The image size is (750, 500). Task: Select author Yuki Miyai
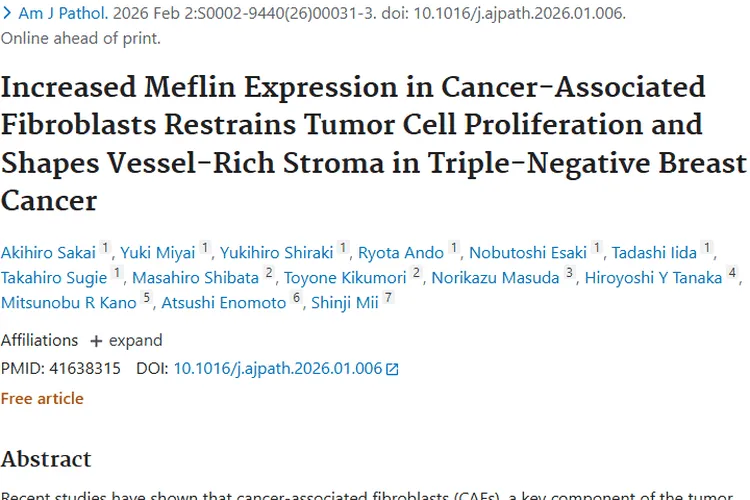click(x=157, y=253)
